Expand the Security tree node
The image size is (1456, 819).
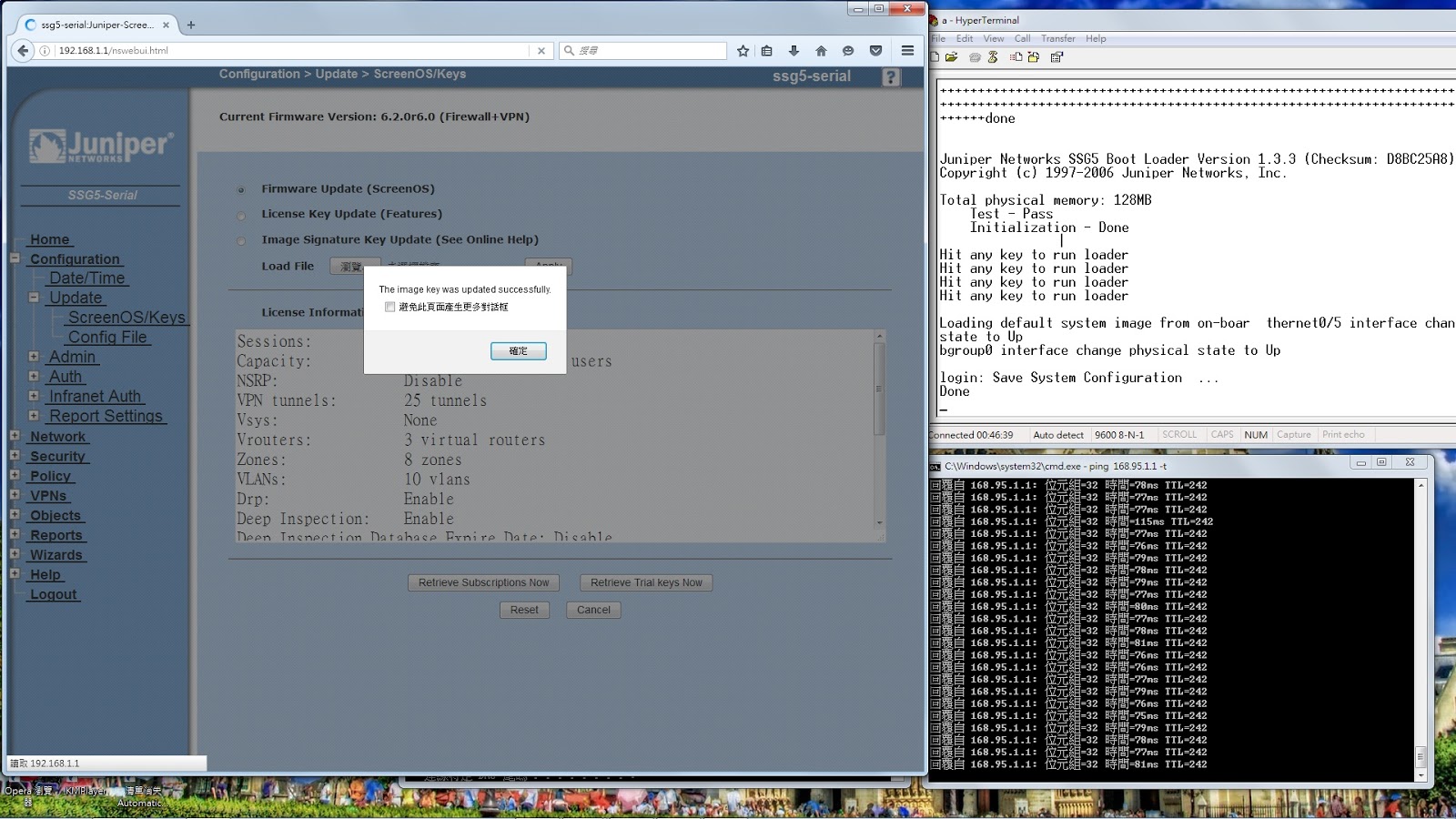[x=15, y=455]
